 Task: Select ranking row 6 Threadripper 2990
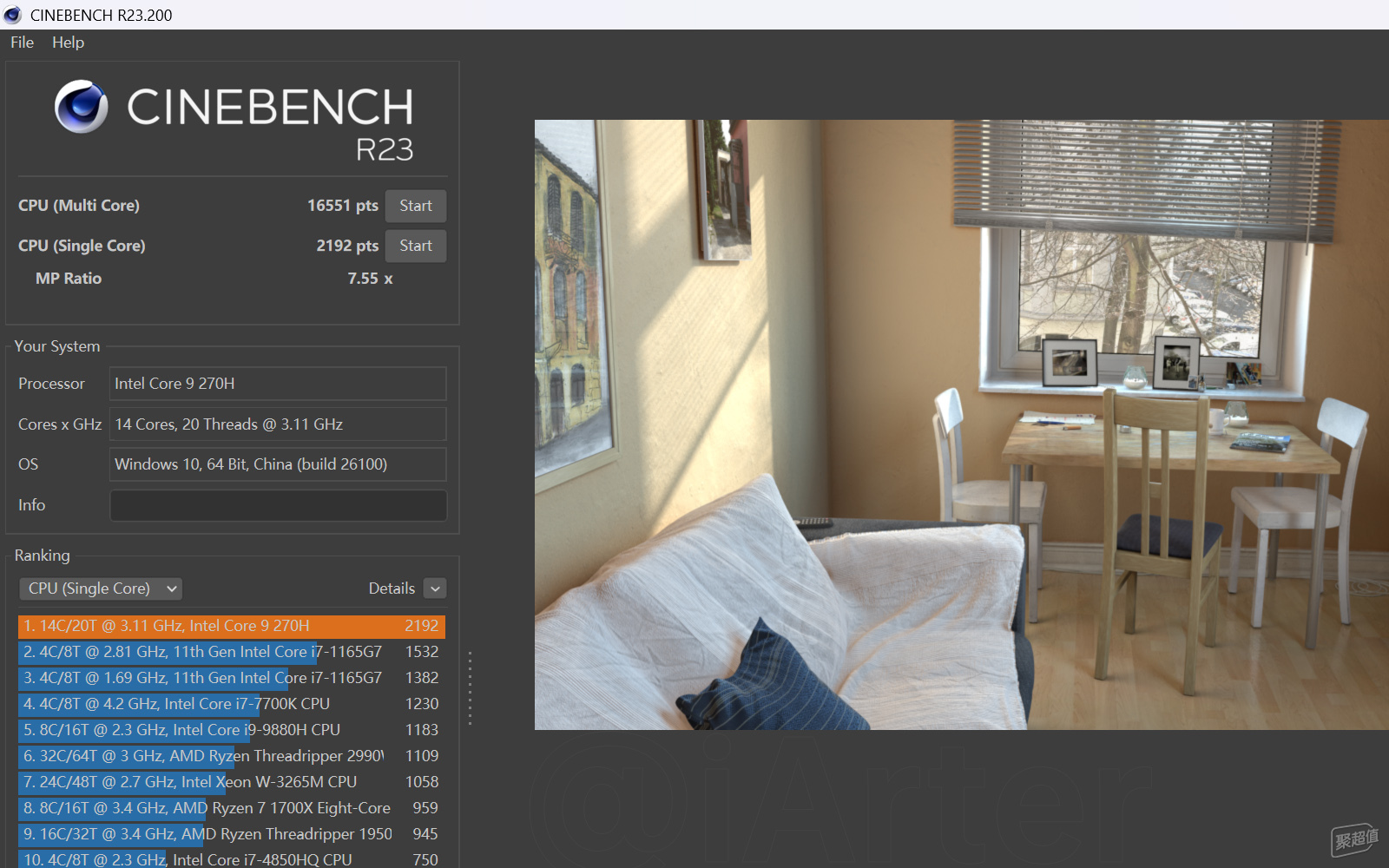click(x=232, y=756)
